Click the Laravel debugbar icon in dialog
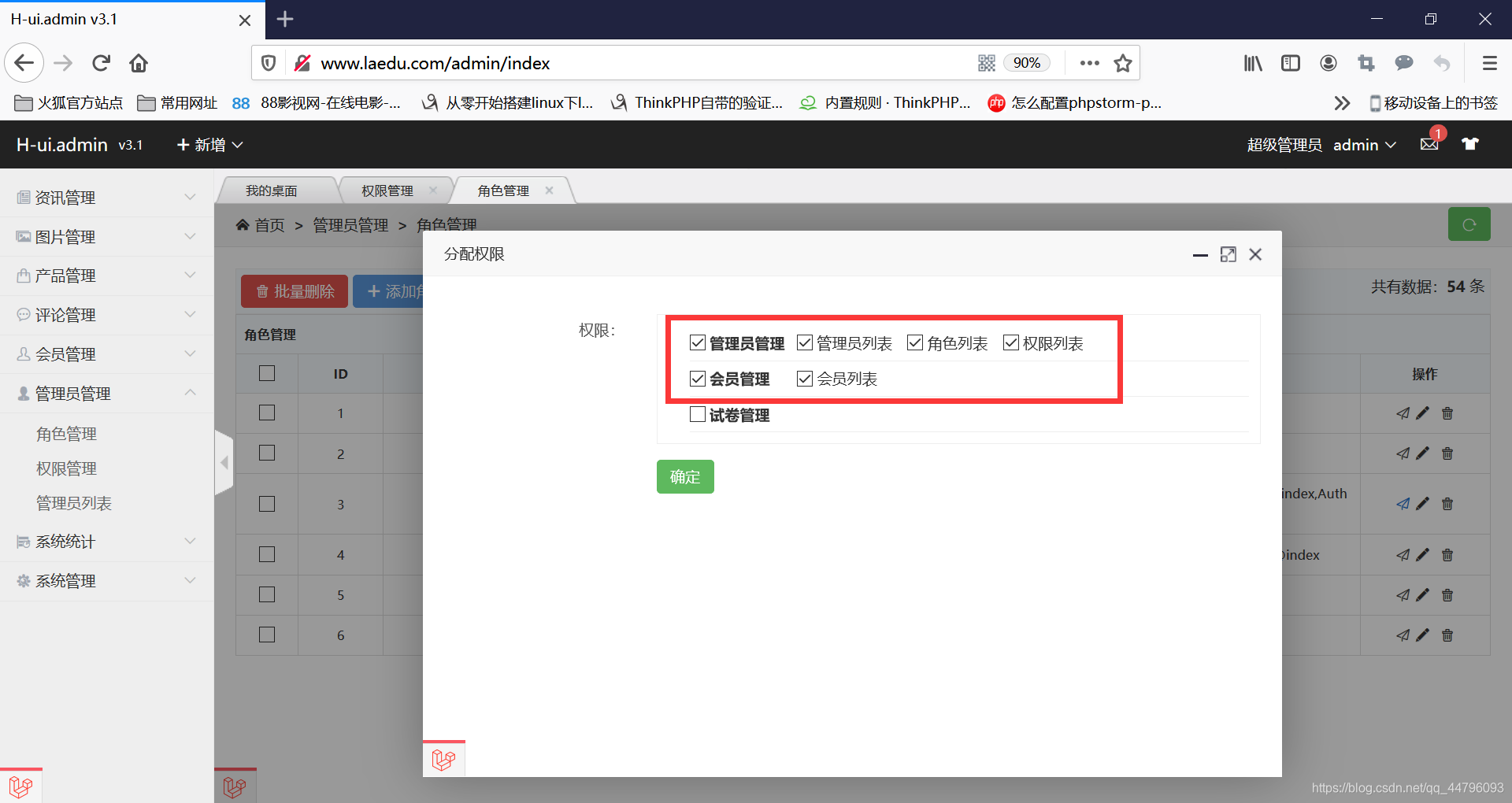1512x803 pixels. pos(444,759)
